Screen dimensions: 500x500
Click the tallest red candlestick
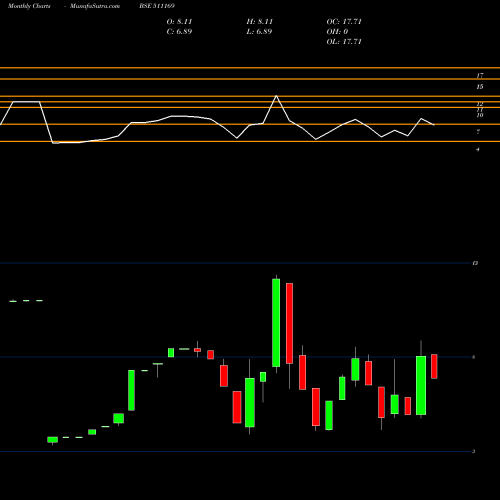click(289, 323)
